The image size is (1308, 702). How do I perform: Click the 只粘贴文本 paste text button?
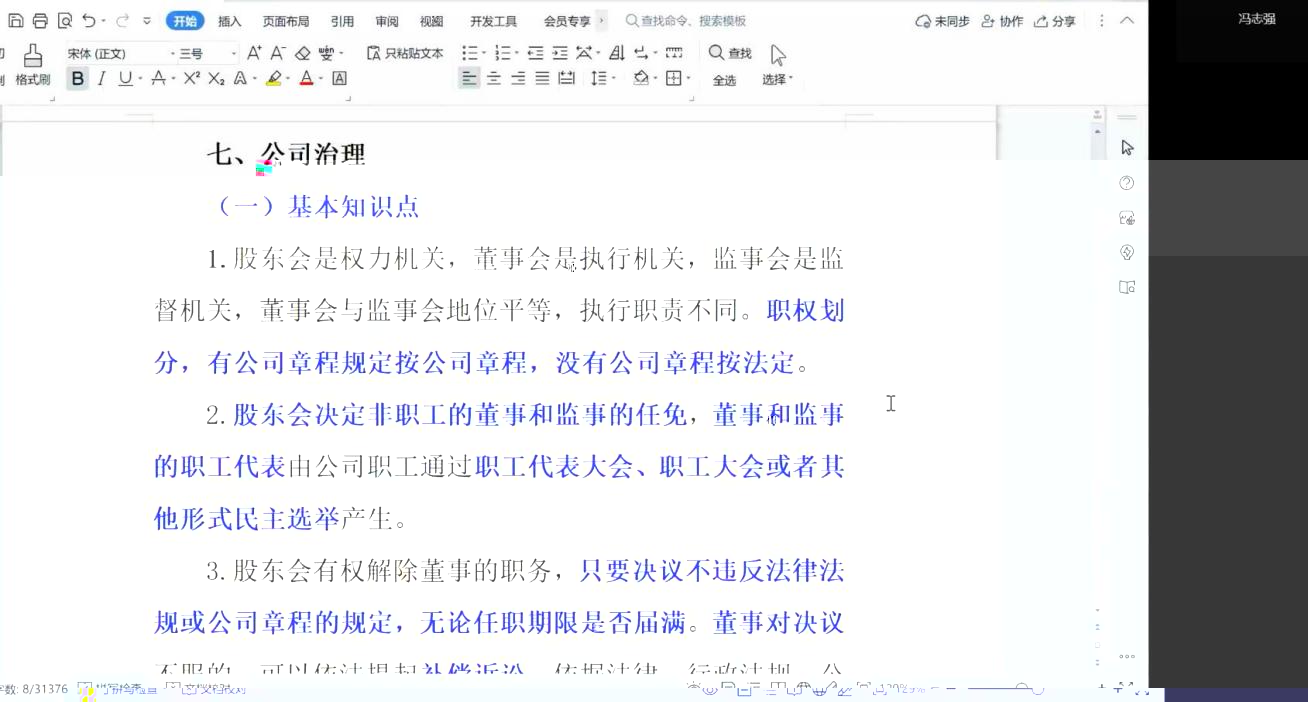(x=405, y=53)
